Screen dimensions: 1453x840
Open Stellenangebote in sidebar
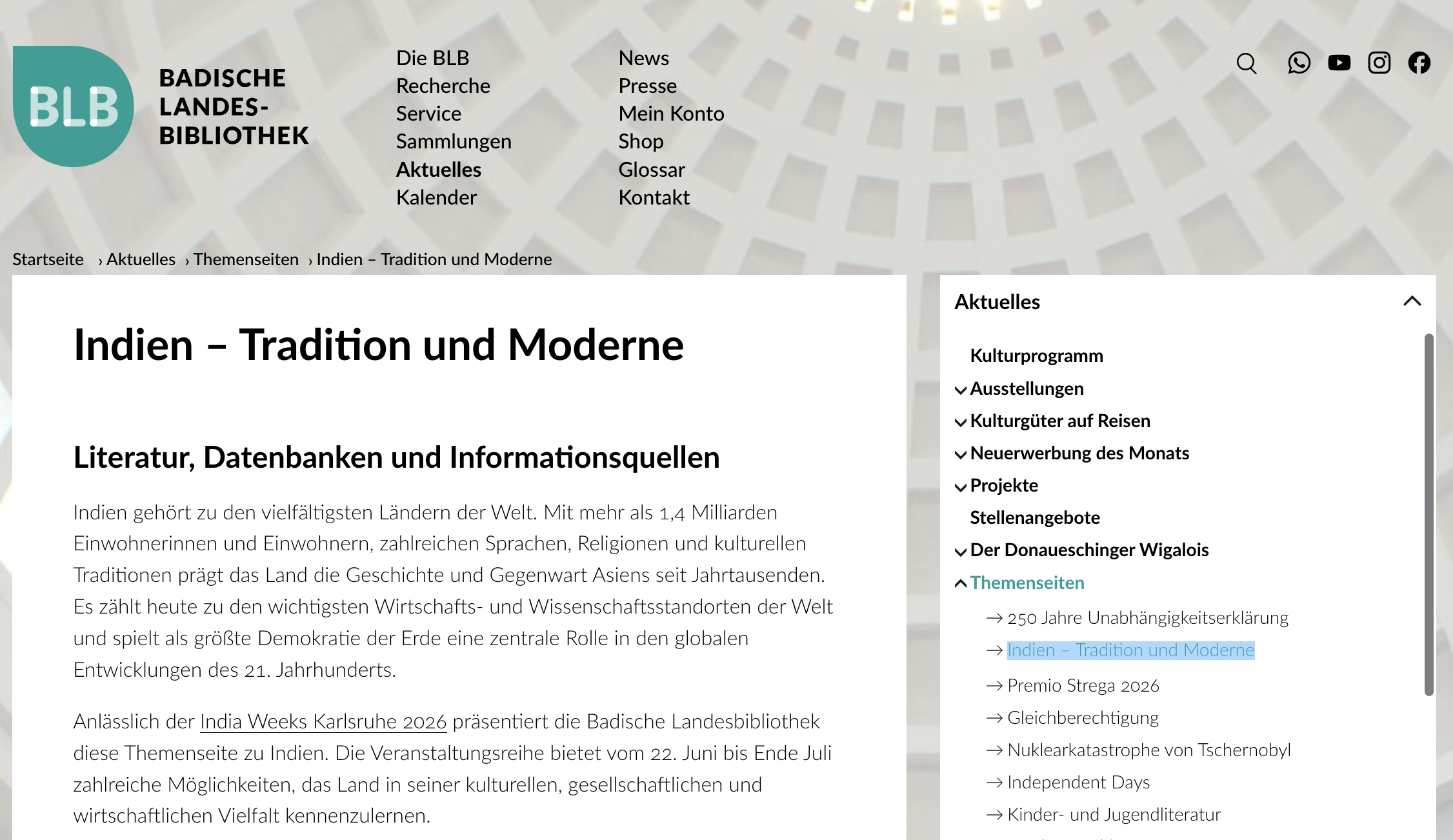pos(1035,517)
